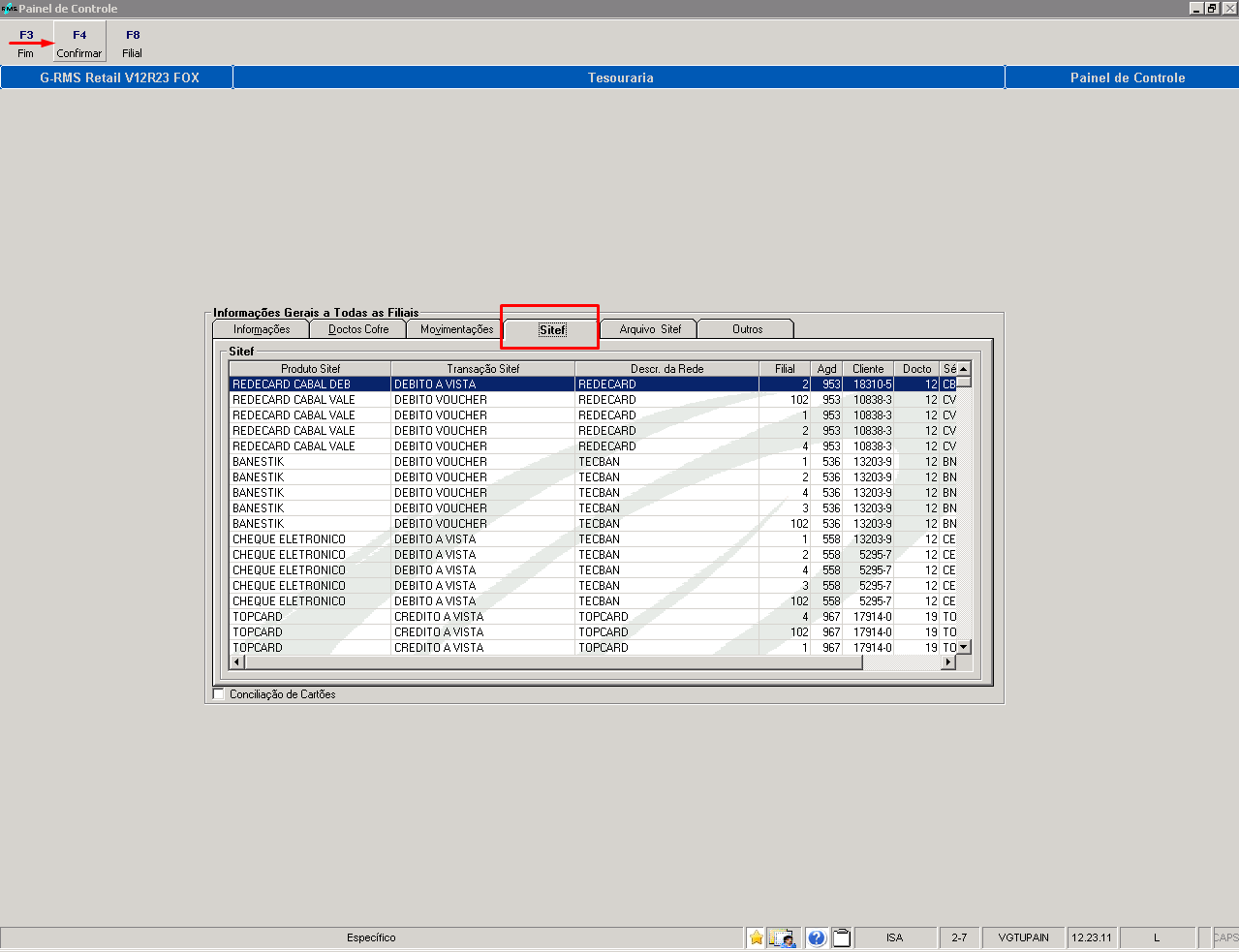1239x952 pixels.
Task: Open the blue question mark help icon
Action: [817, 937]
